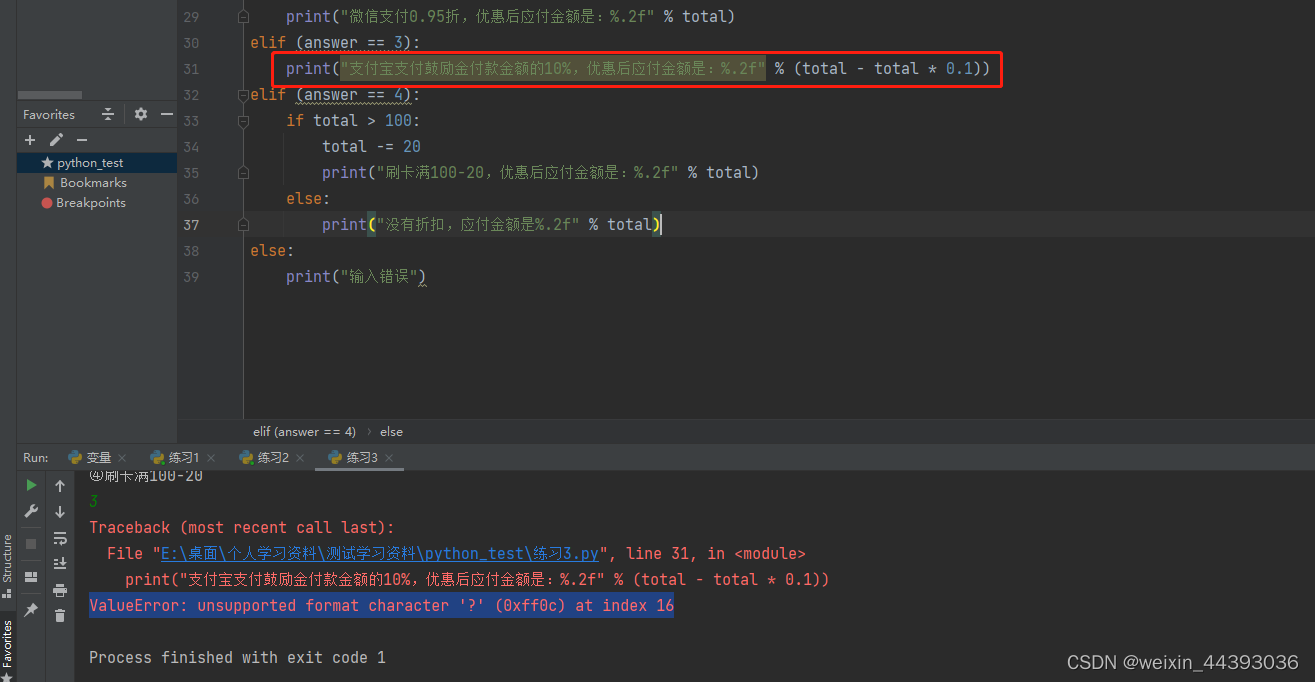Click the horizontal scrollbar above Favorites panel
Viewport: 1315px width, 682px height.
(x=50, y=95)
